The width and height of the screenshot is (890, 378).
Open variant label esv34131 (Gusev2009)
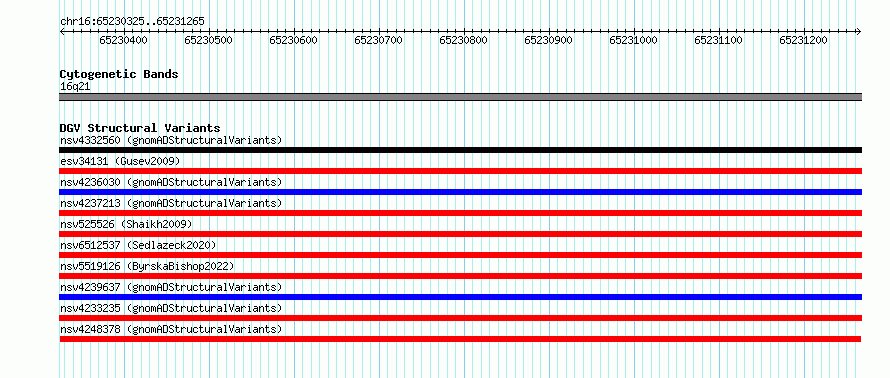pos(120,161)
